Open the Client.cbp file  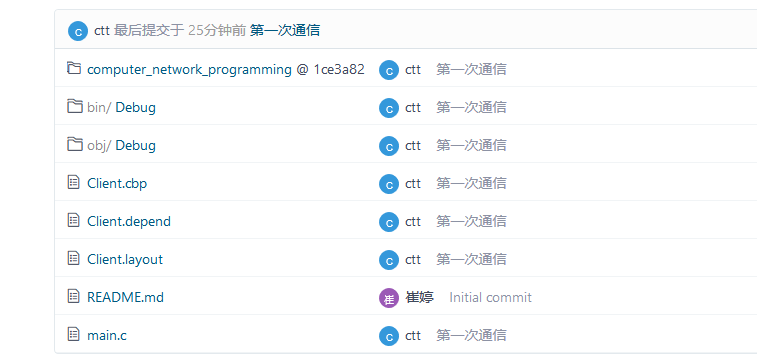pos(117,184)
